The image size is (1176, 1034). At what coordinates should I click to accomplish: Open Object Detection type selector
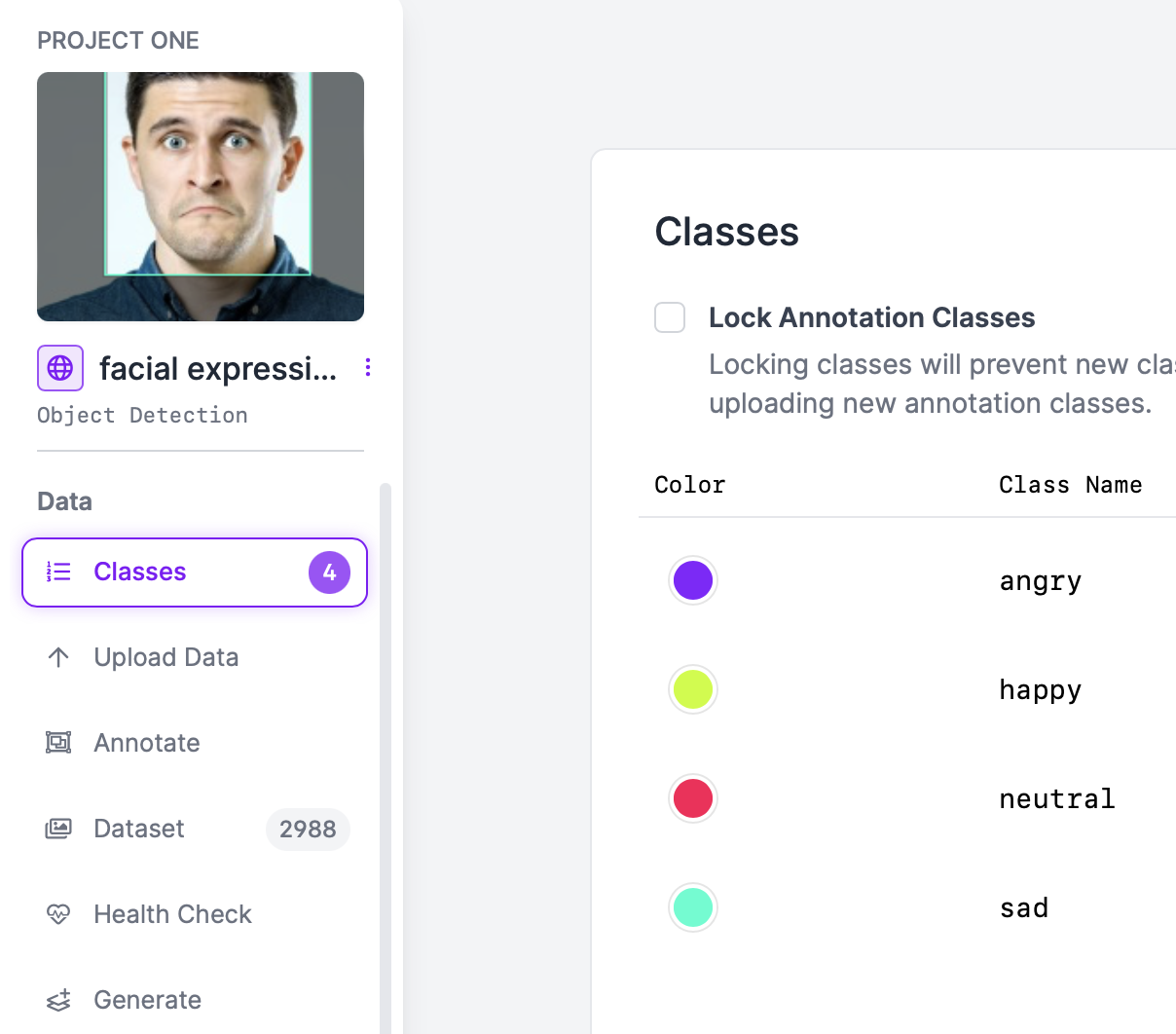click(x=142, y=415)
